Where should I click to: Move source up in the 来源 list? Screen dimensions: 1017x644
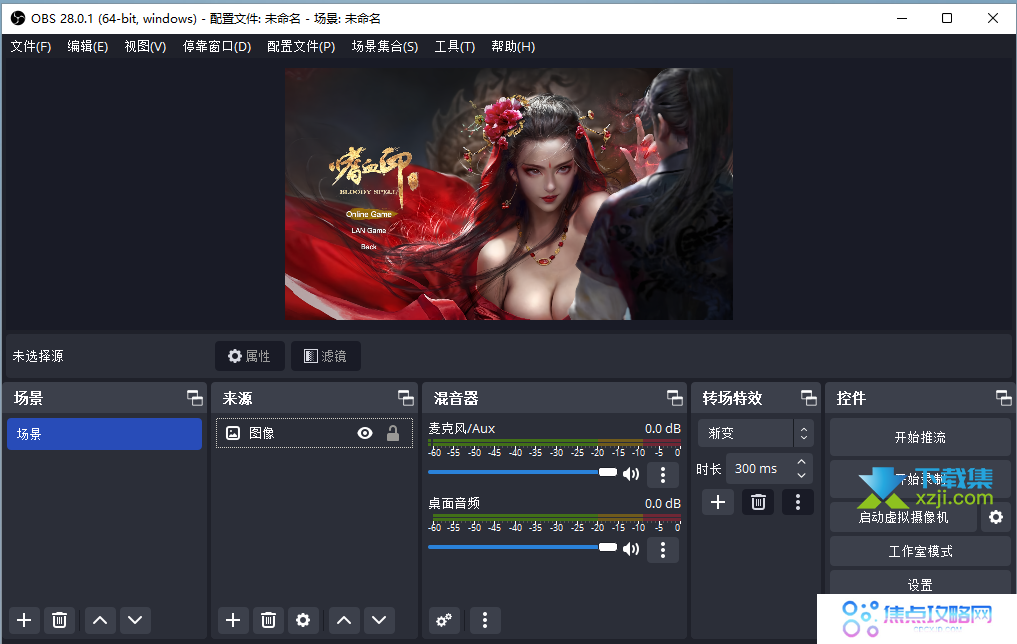point(344,621)
